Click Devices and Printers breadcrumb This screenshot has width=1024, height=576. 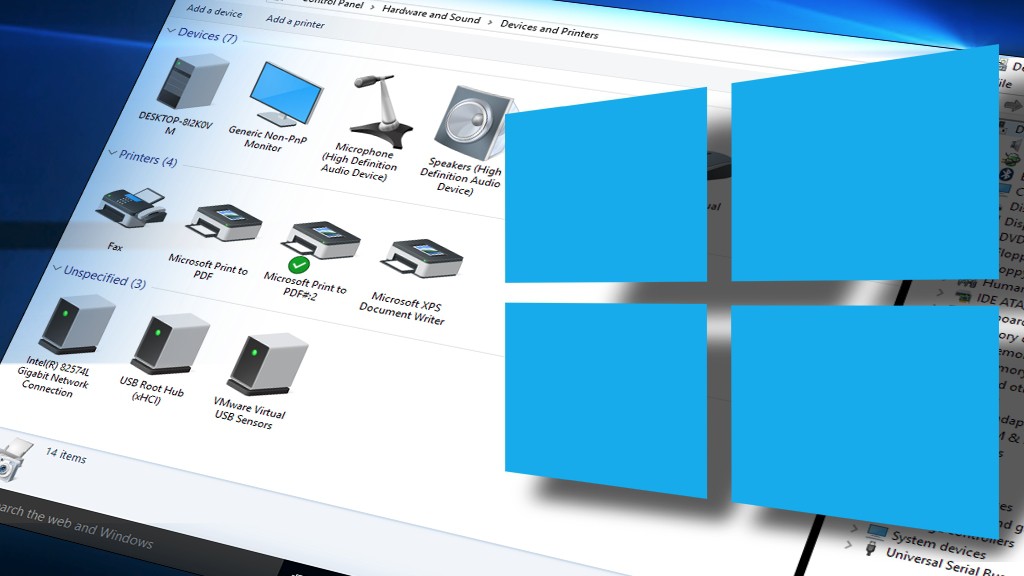coord(549,29)
